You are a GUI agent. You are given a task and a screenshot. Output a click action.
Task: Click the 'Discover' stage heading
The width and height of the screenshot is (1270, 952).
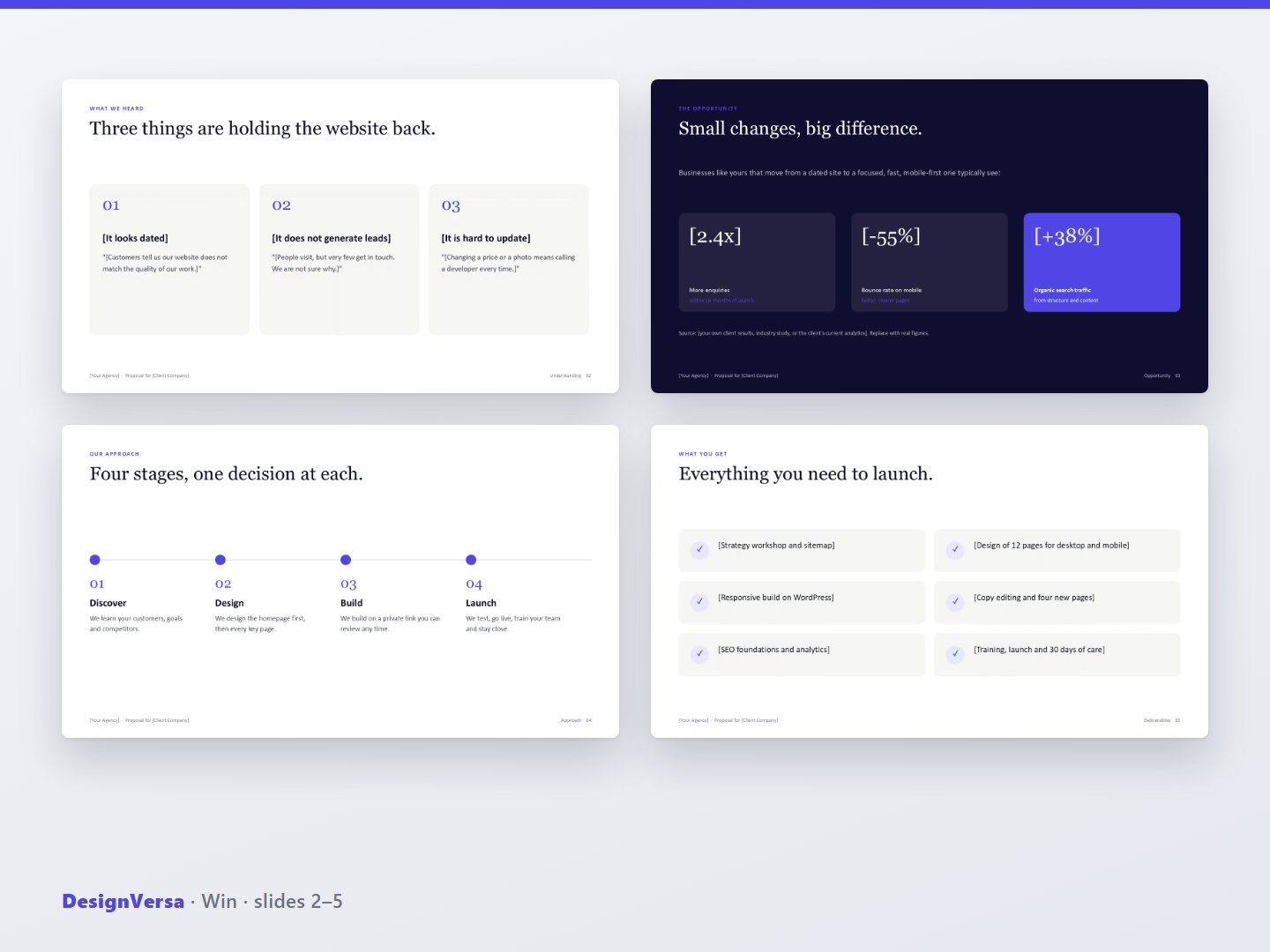click(x=108, y=603)
